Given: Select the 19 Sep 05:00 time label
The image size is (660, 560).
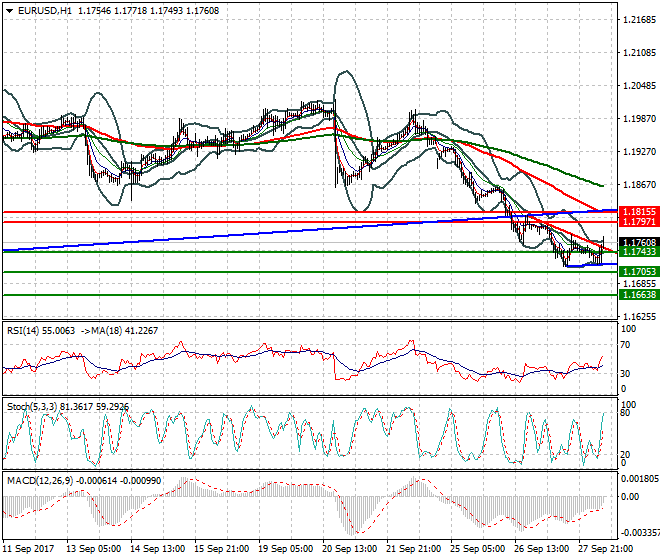Looking at the screenshot, I should point(285,549).
